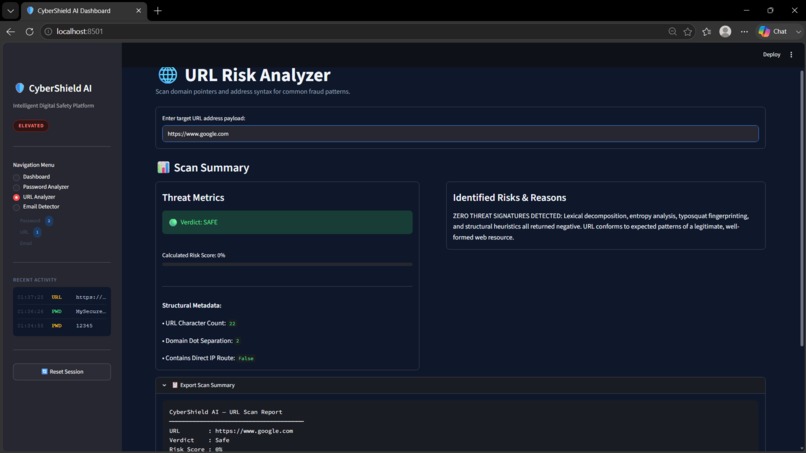
Task: Click the URL entry in recent activity
Action: click(62, 297)
